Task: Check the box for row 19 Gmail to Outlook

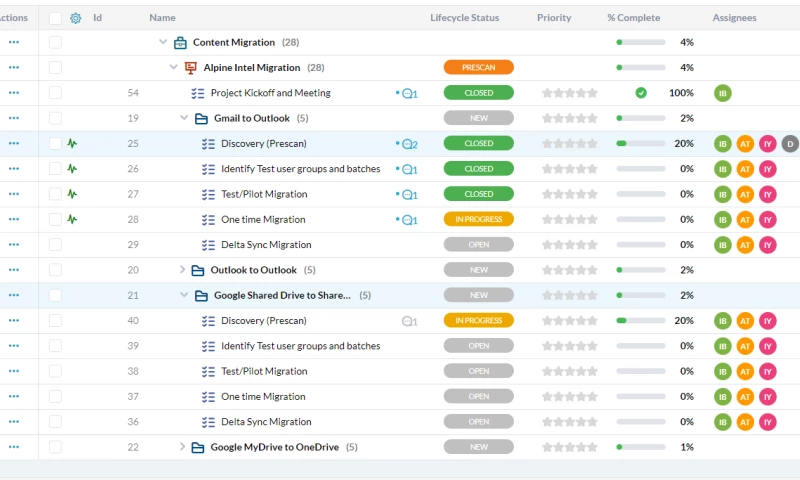Action: coord(55,118)
